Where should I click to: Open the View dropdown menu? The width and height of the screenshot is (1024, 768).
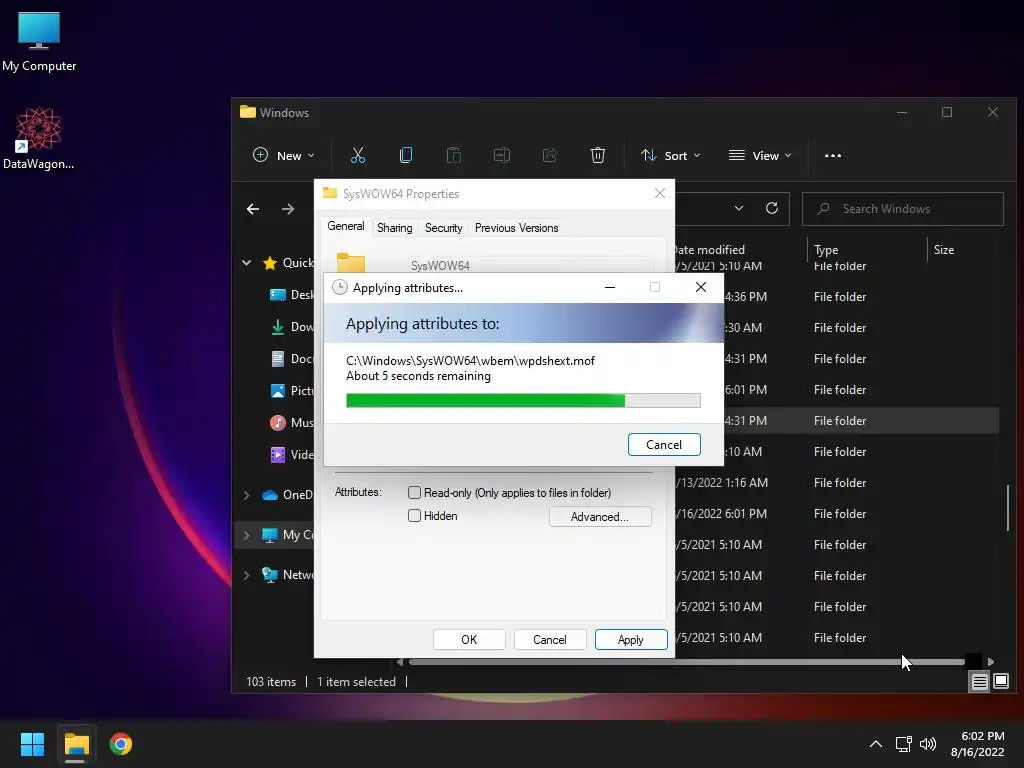coord(760,155)
